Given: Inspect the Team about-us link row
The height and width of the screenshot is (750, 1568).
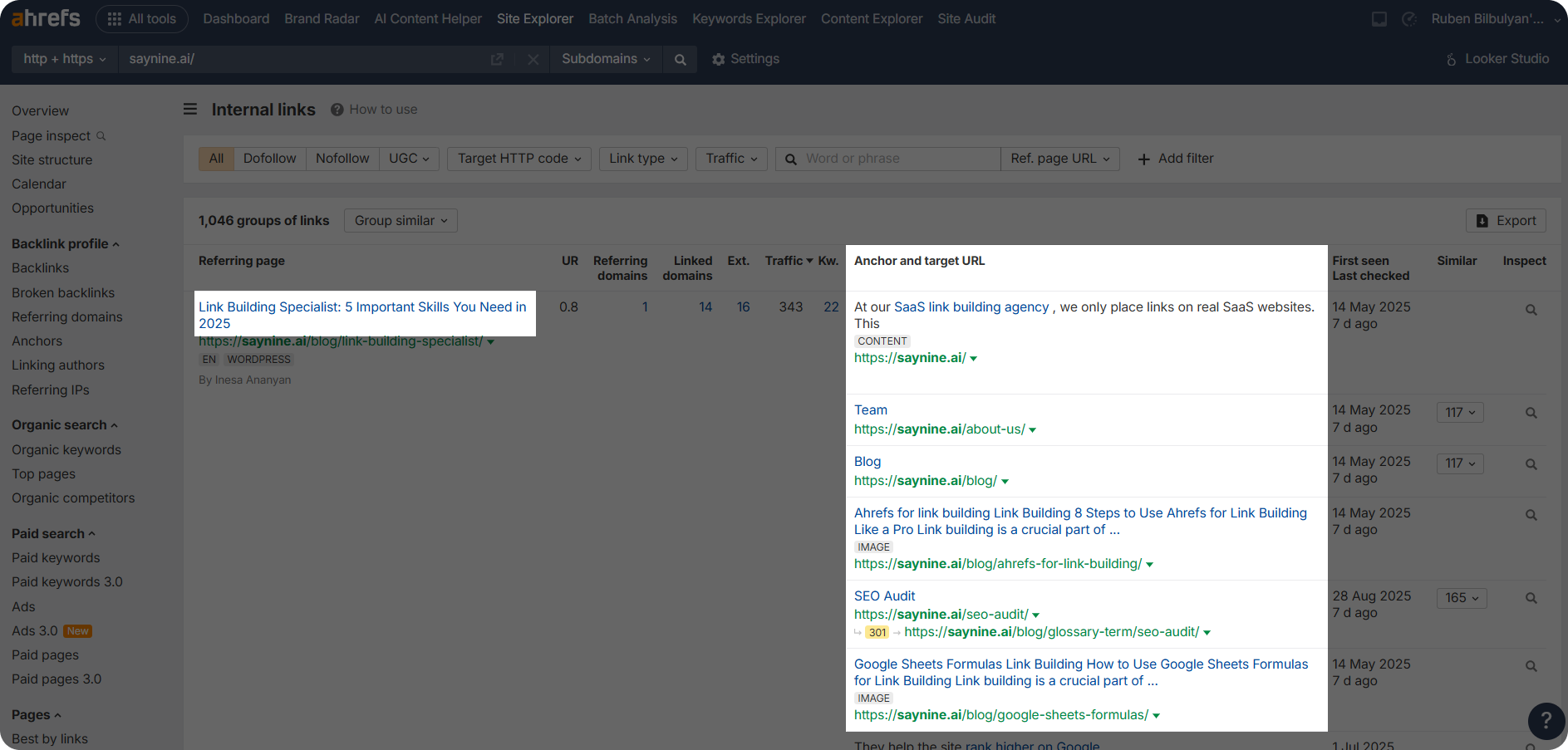Looking at the screenshot, I should [1531, 413].
